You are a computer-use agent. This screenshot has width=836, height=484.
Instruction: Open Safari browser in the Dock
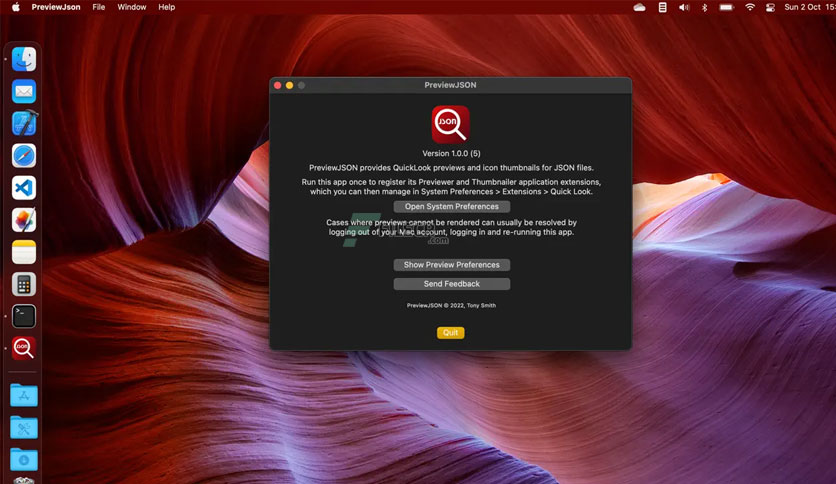pos(24,156)
